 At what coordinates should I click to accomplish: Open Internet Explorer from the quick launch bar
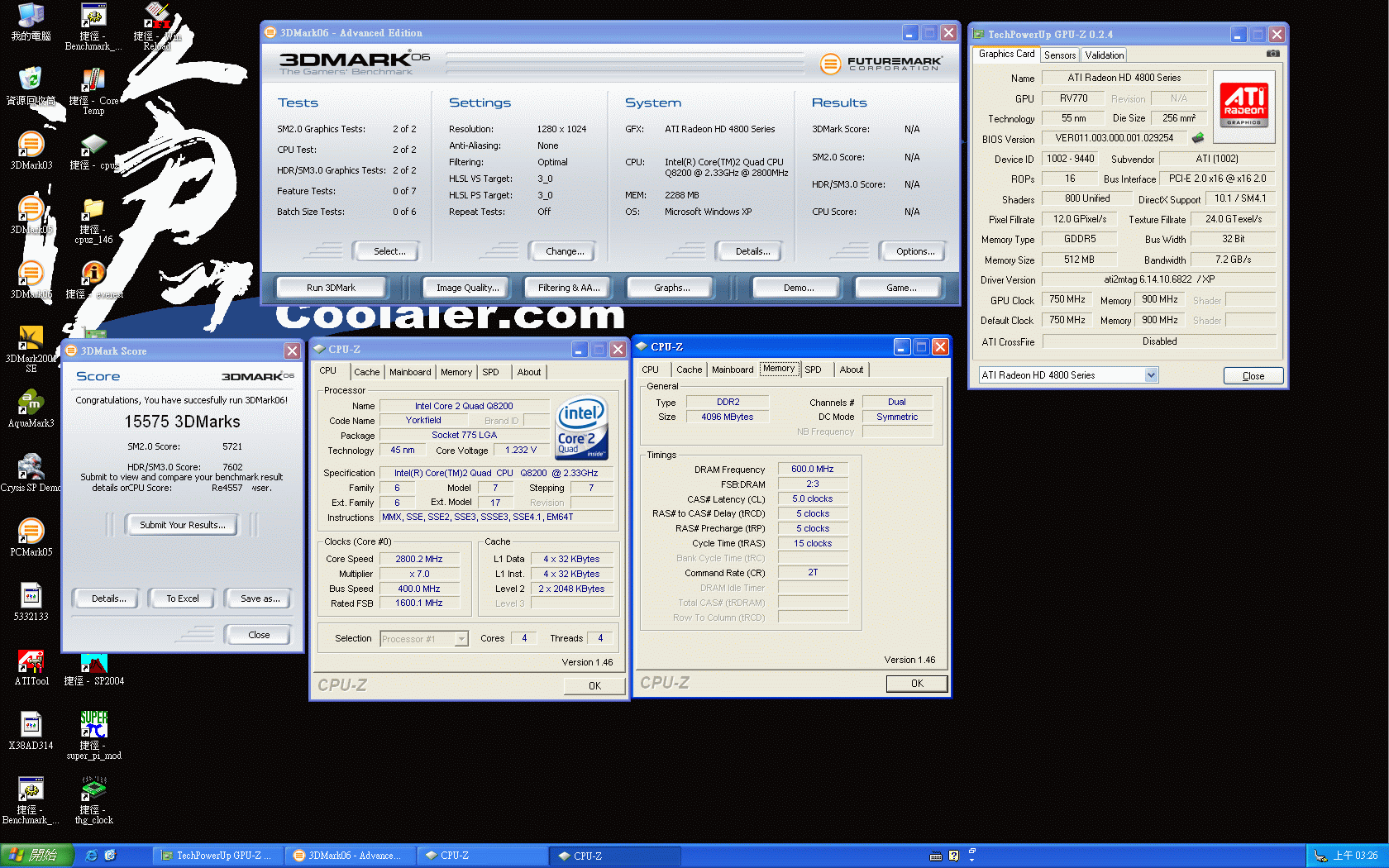91,856
